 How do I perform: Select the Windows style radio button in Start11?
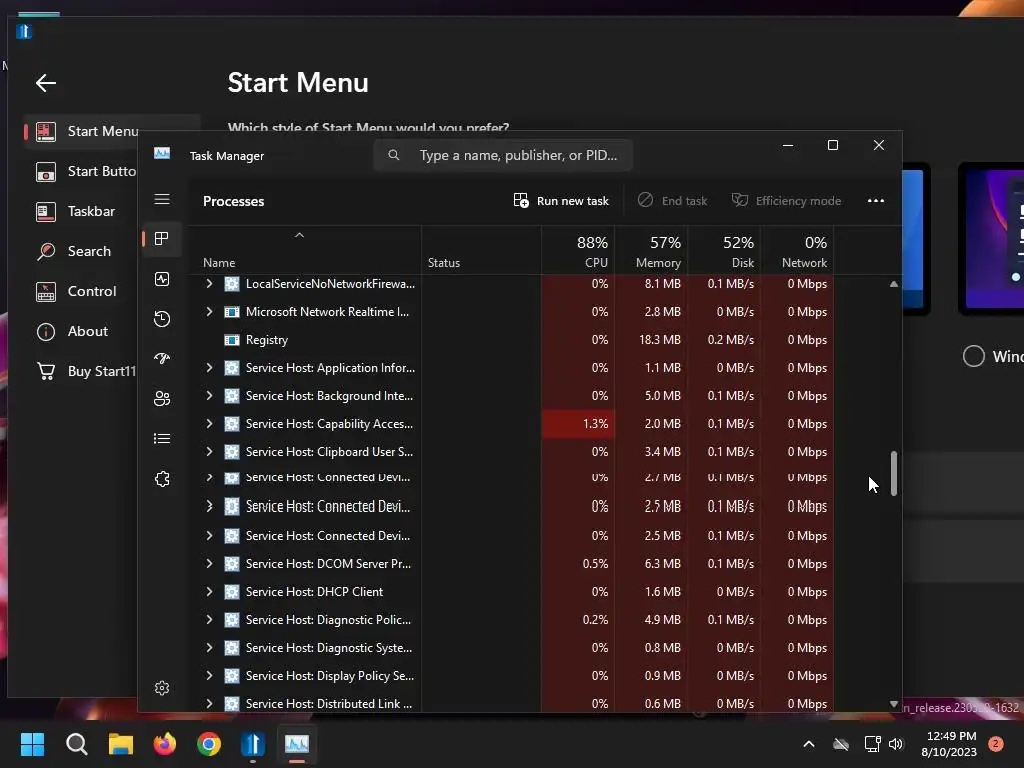point(974,356)
